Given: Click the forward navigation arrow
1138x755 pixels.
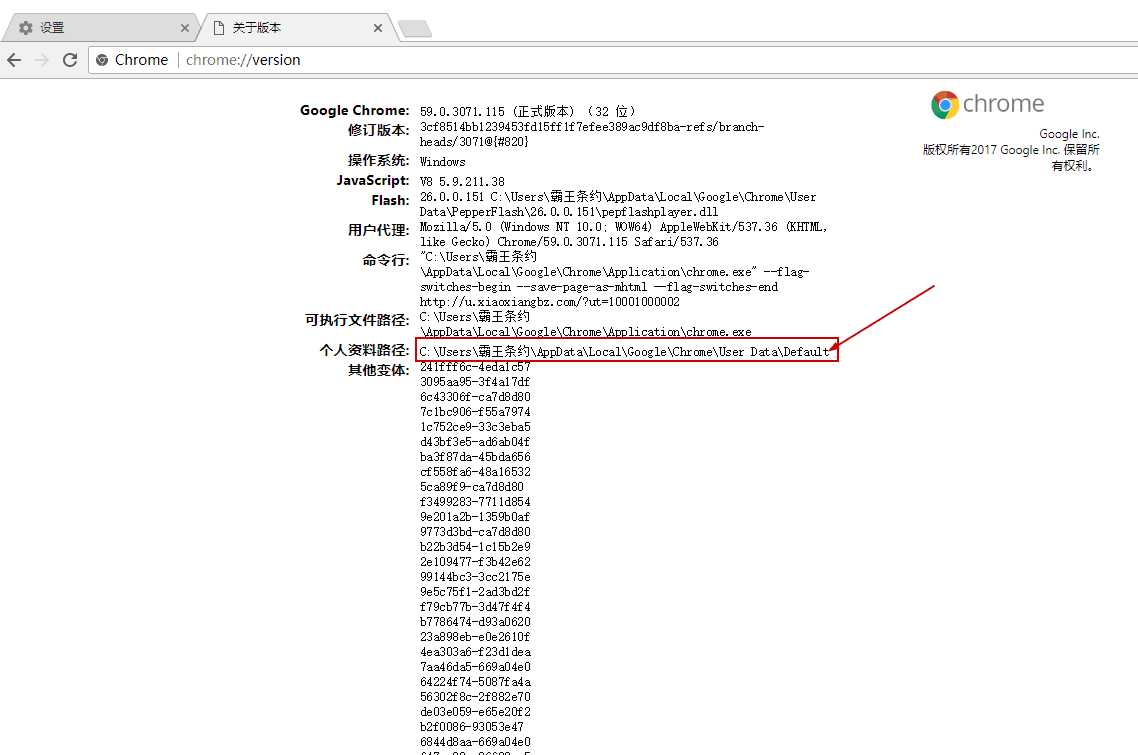Looking at the screenshot, I should coord(42,60).
